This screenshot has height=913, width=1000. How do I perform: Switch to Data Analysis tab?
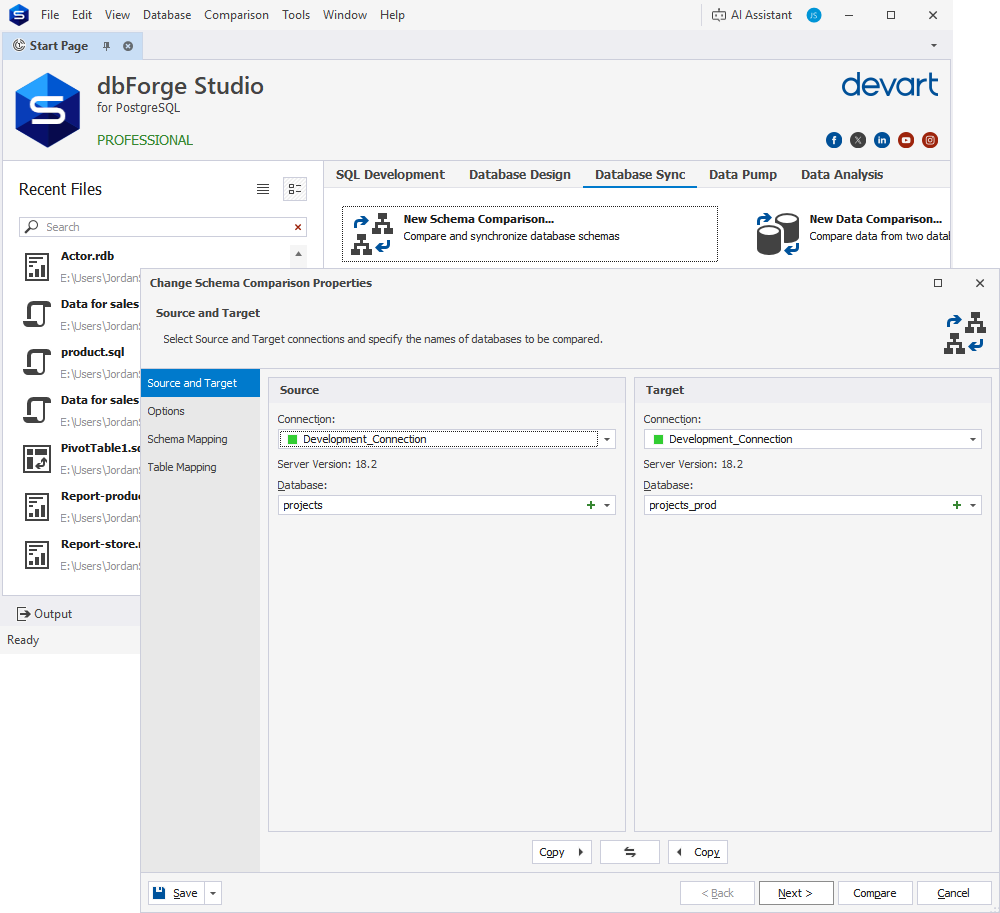842,175
